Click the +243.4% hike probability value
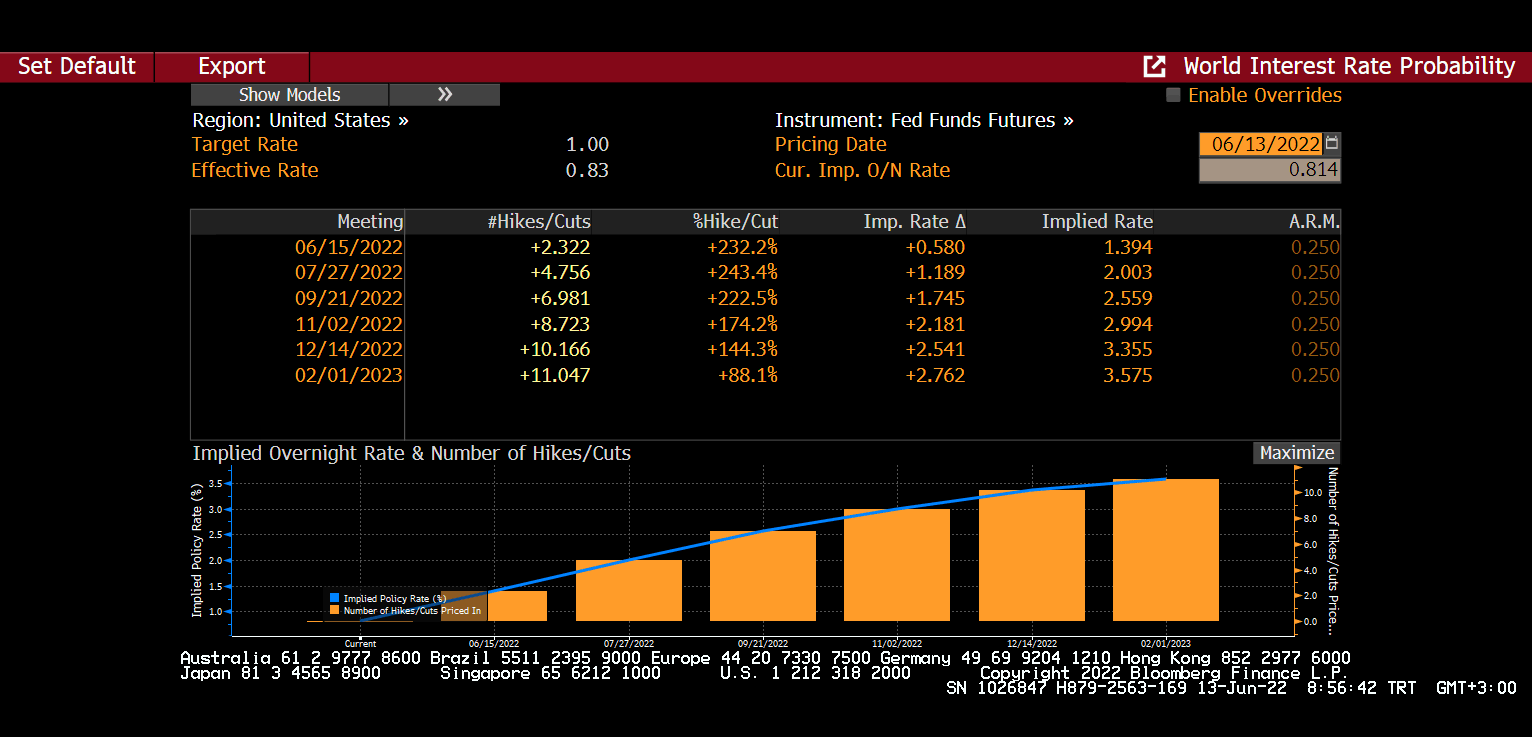 point(742,273)
